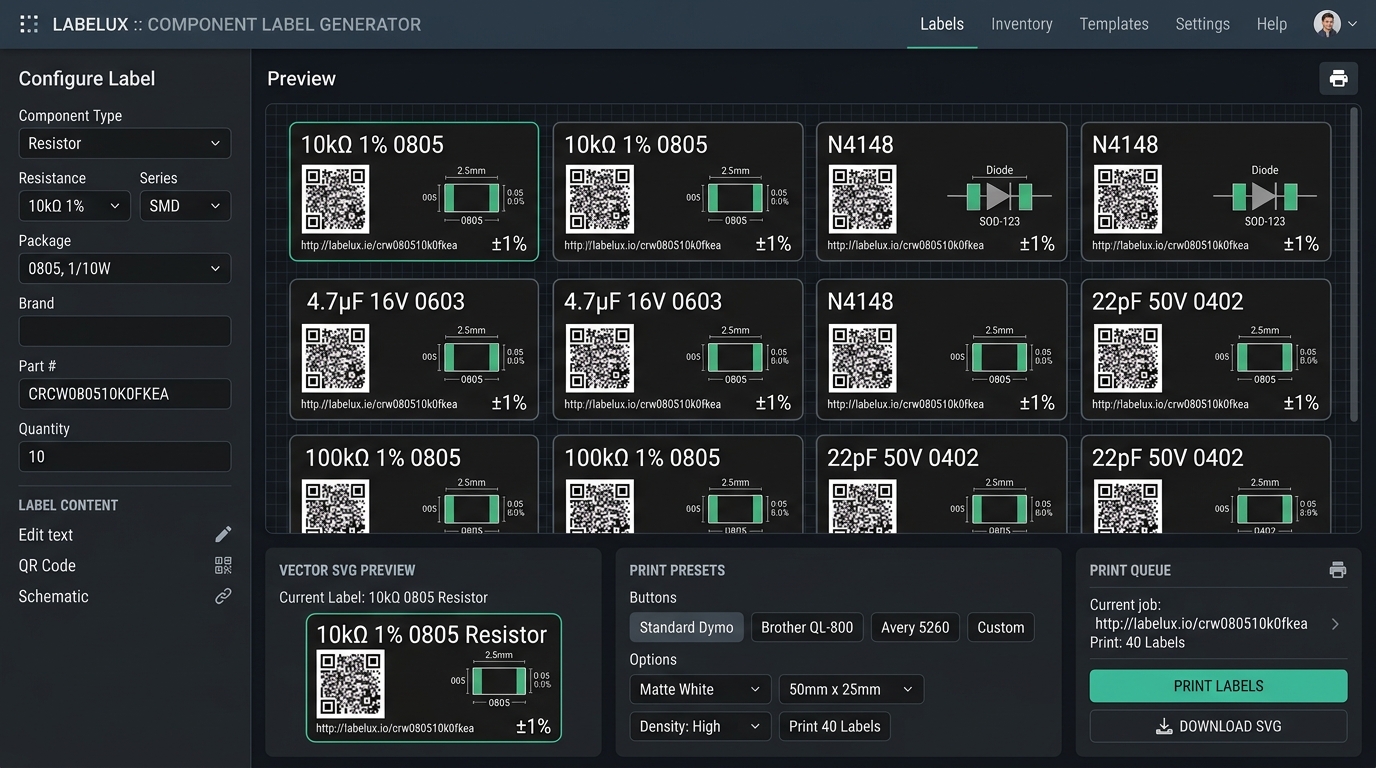Click the Quantity input field
This screenshot has height=768, width=1376.
click(125, 456)
